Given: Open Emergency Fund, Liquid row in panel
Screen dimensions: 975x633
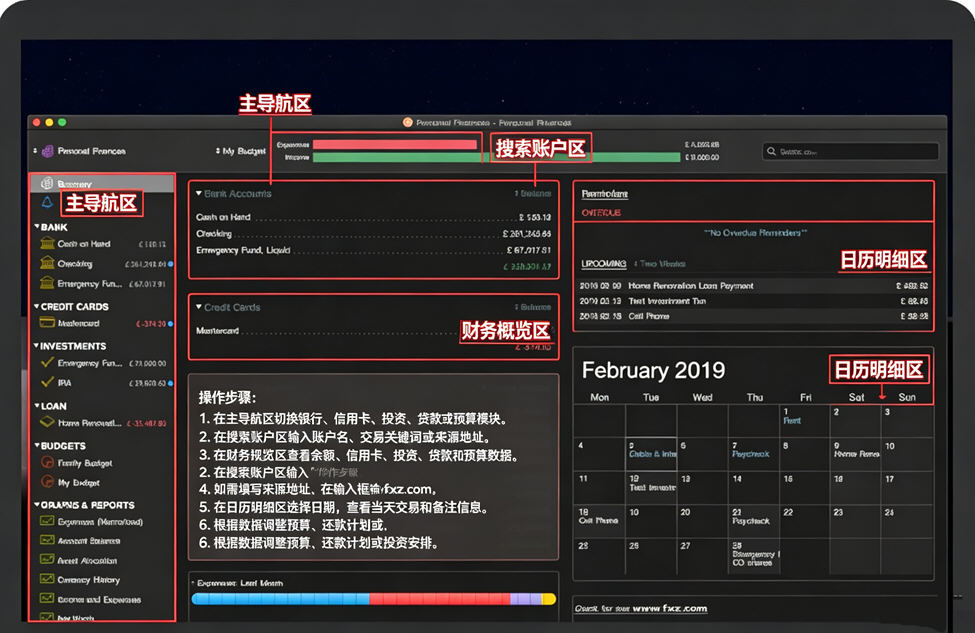Looking at the screenshot, I should (373, 250).
